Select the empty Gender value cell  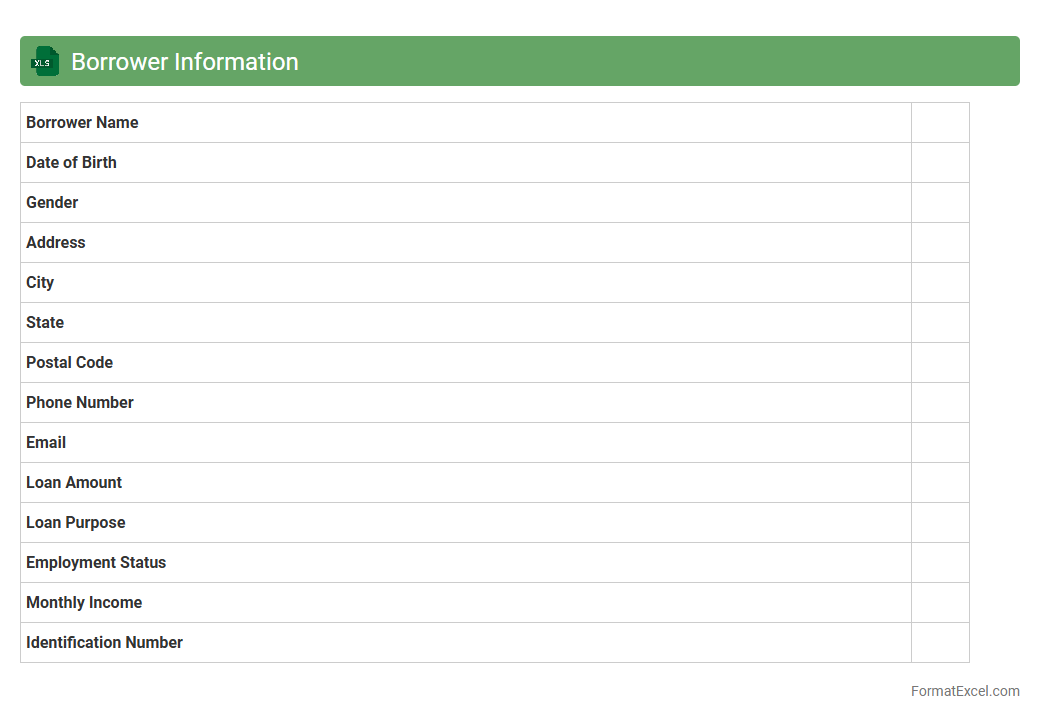[x=940, y=203]
